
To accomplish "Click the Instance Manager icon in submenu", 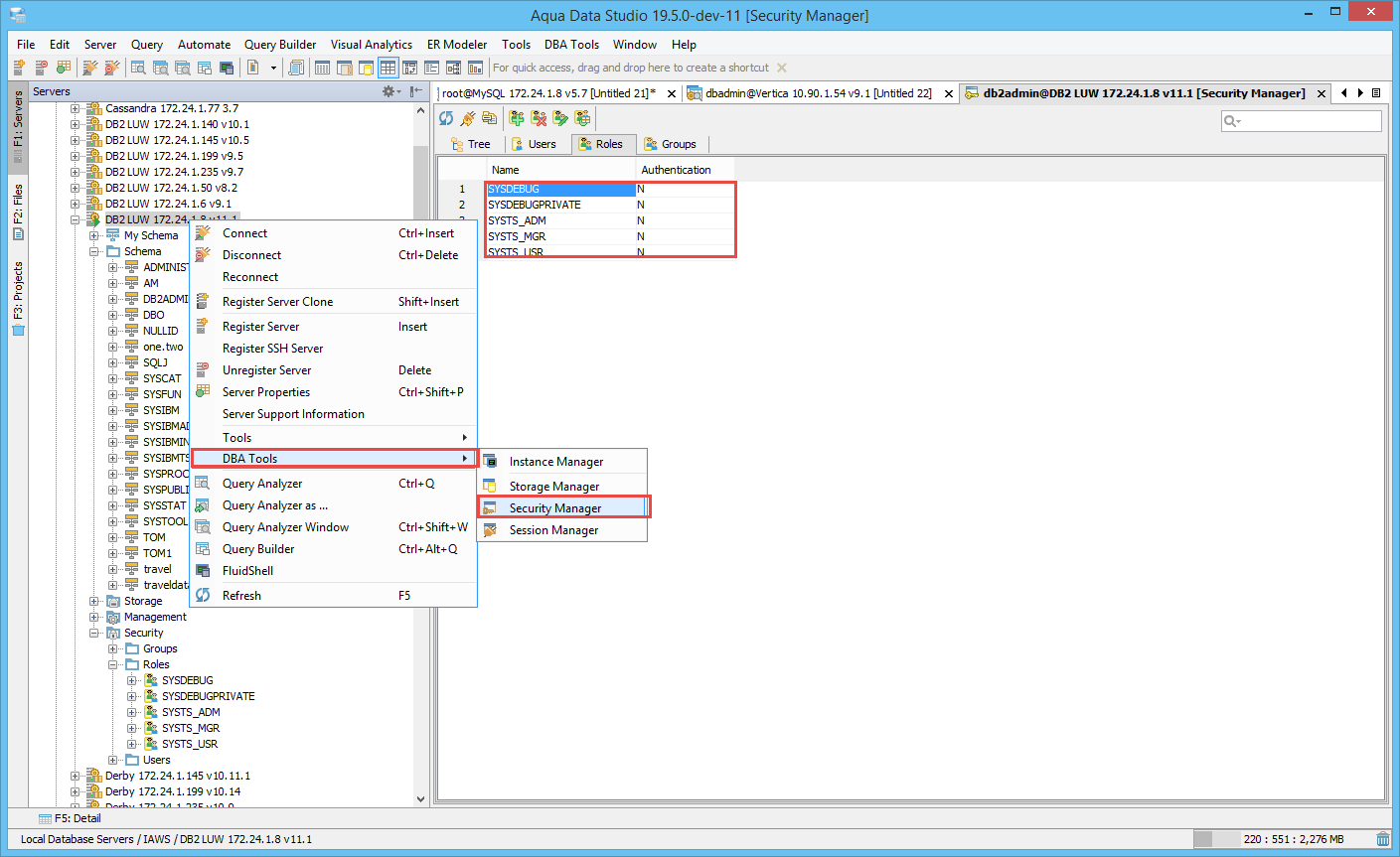I will point(490,462).
